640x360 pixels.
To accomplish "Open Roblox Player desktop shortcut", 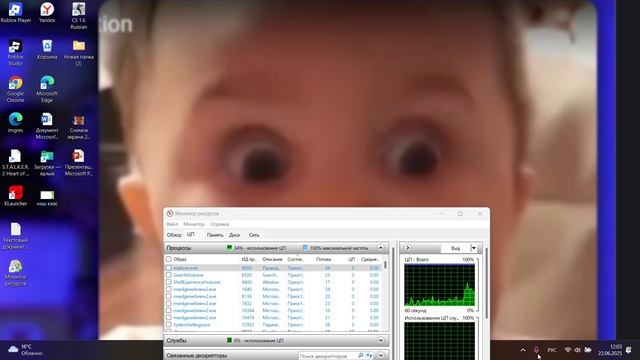I will (x=16, y=12).
